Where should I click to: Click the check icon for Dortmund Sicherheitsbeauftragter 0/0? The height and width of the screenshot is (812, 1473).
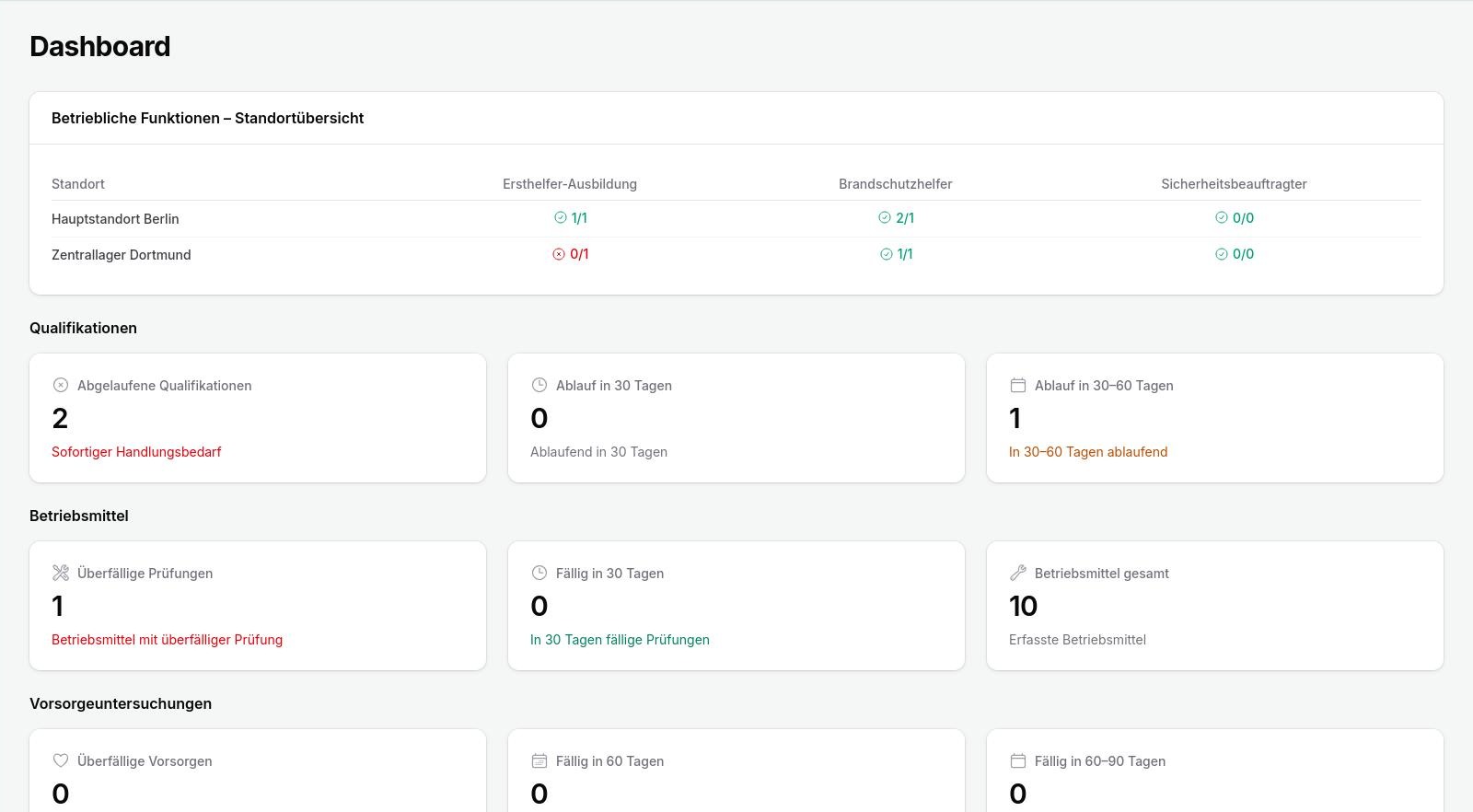tap(1221, 254)
